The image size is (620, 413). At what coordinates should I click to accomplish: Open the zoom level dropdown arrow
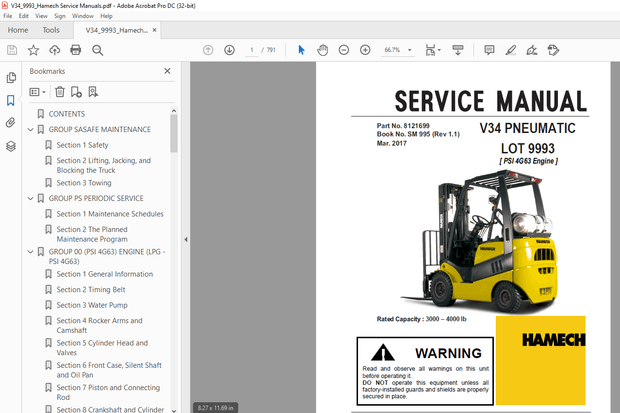410,50
